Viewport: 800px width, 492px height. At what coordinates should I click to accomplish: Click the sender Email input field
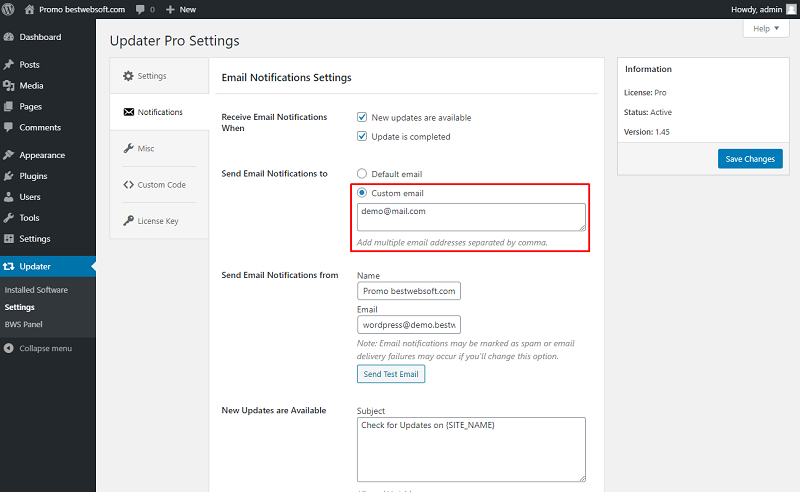tap(409, 325)
